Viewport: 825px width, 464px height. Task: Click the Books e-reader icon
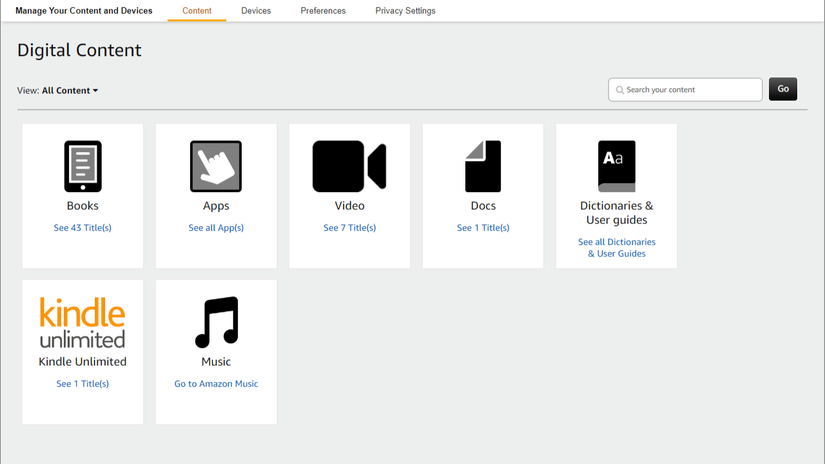pos(83,166)
